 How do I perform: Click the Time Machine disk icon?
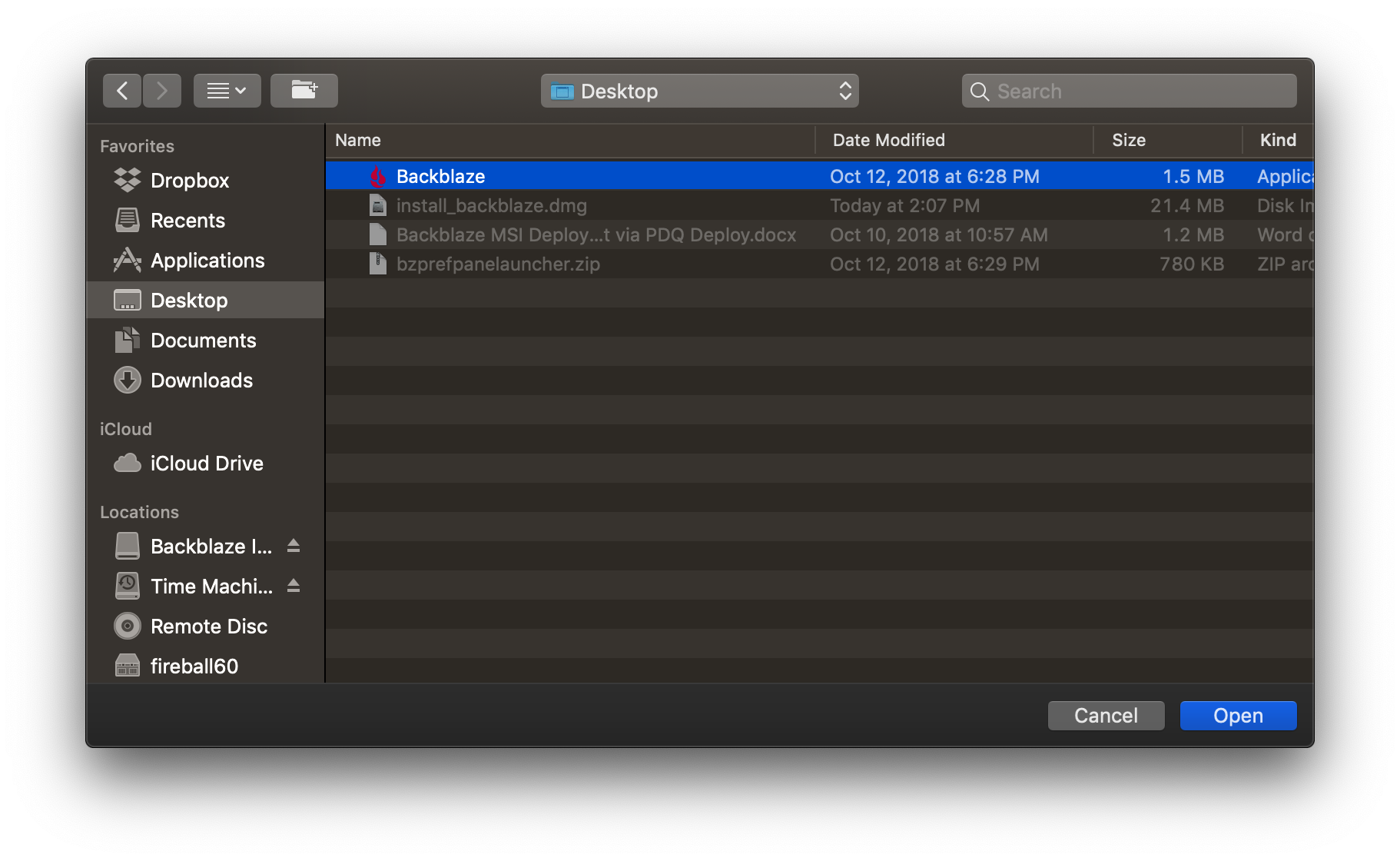coord(127,586)
